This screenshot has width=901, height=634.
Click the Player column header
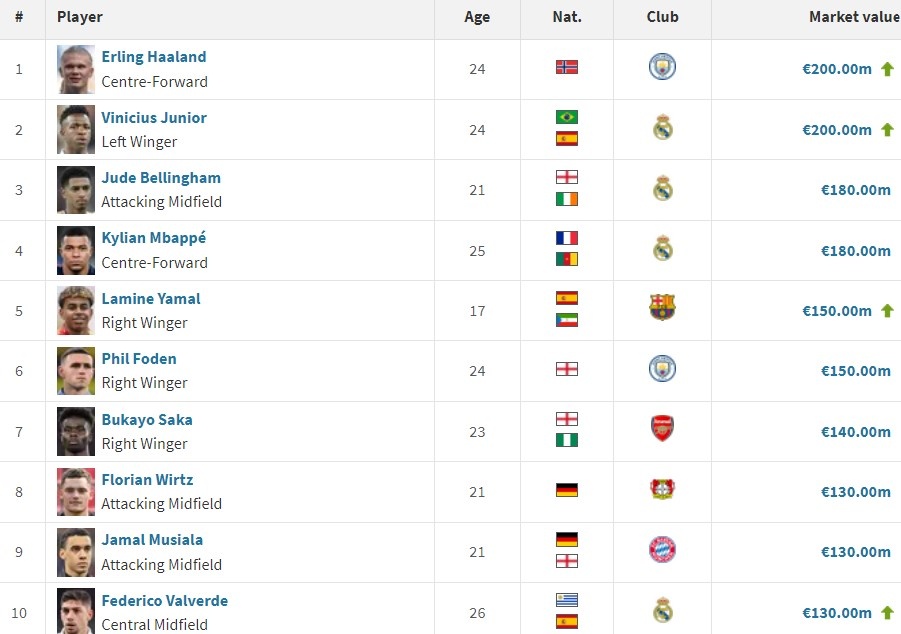(80, 17)
